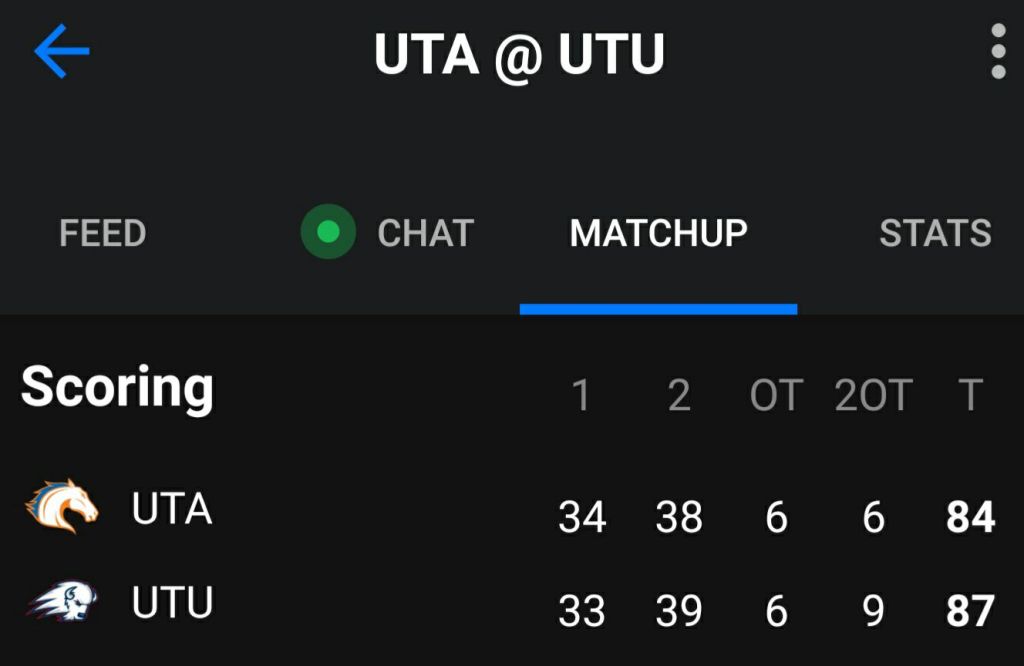The image size is (1024, 666).
Task: Tap UTA's first half score 34
Action: (582, 518)
